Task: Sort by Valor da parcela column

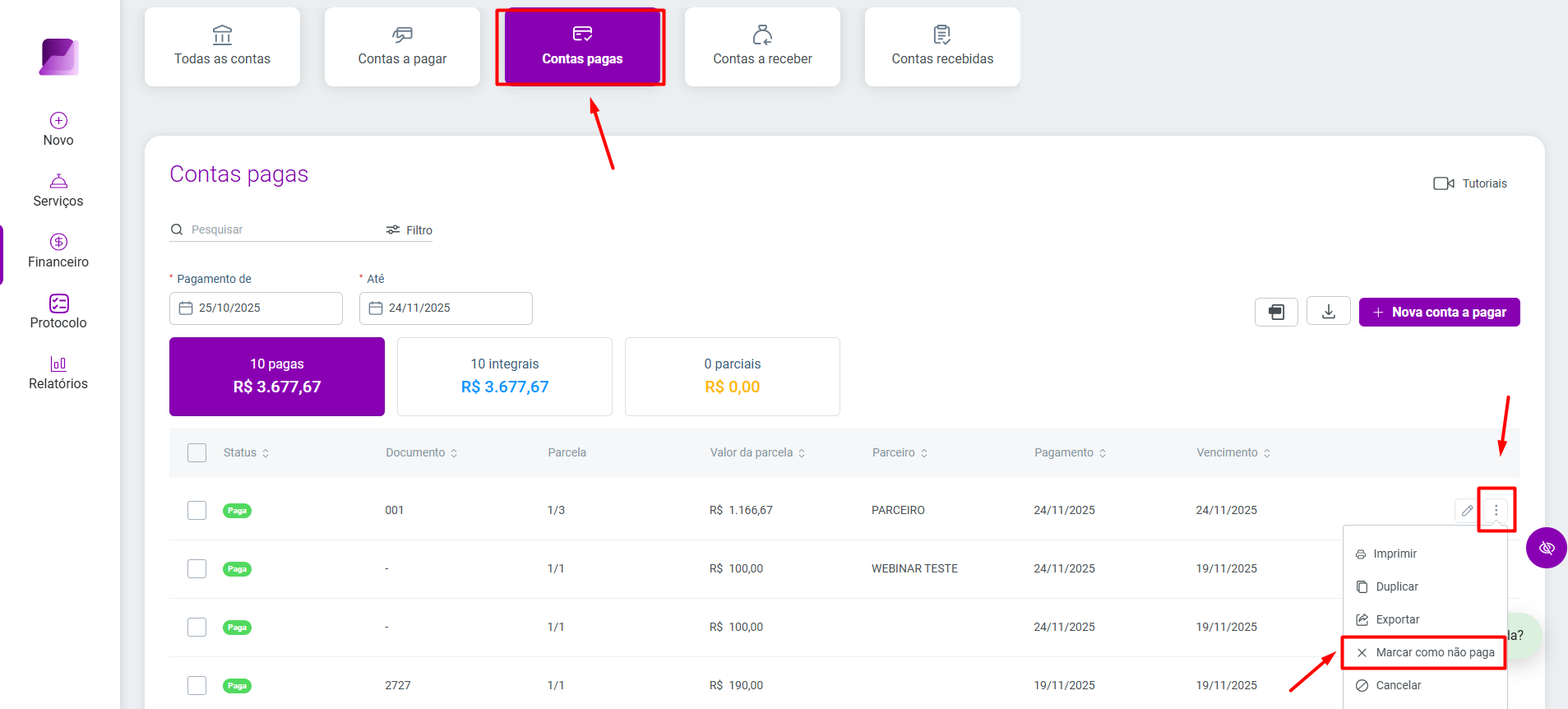Action: coord(758,452)
